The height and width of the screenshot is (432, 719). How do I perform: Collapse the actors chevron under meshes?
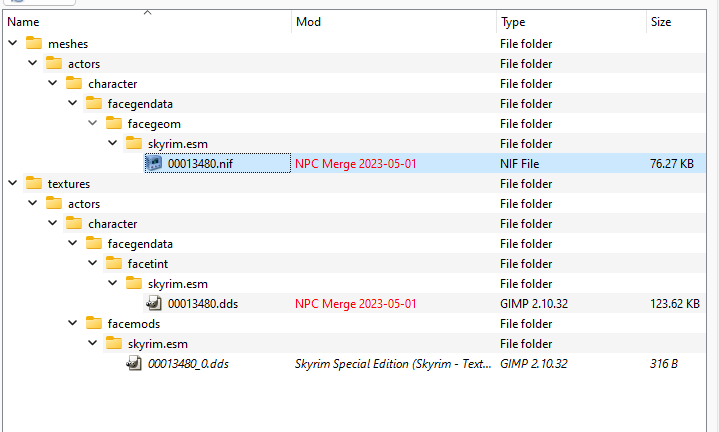tap(33, 63)
